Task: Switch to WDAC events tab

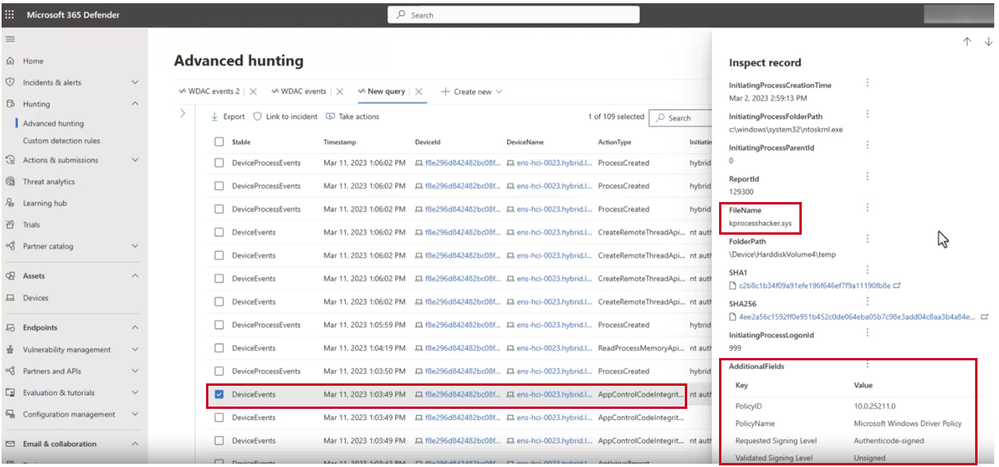Action: [298, 92]
